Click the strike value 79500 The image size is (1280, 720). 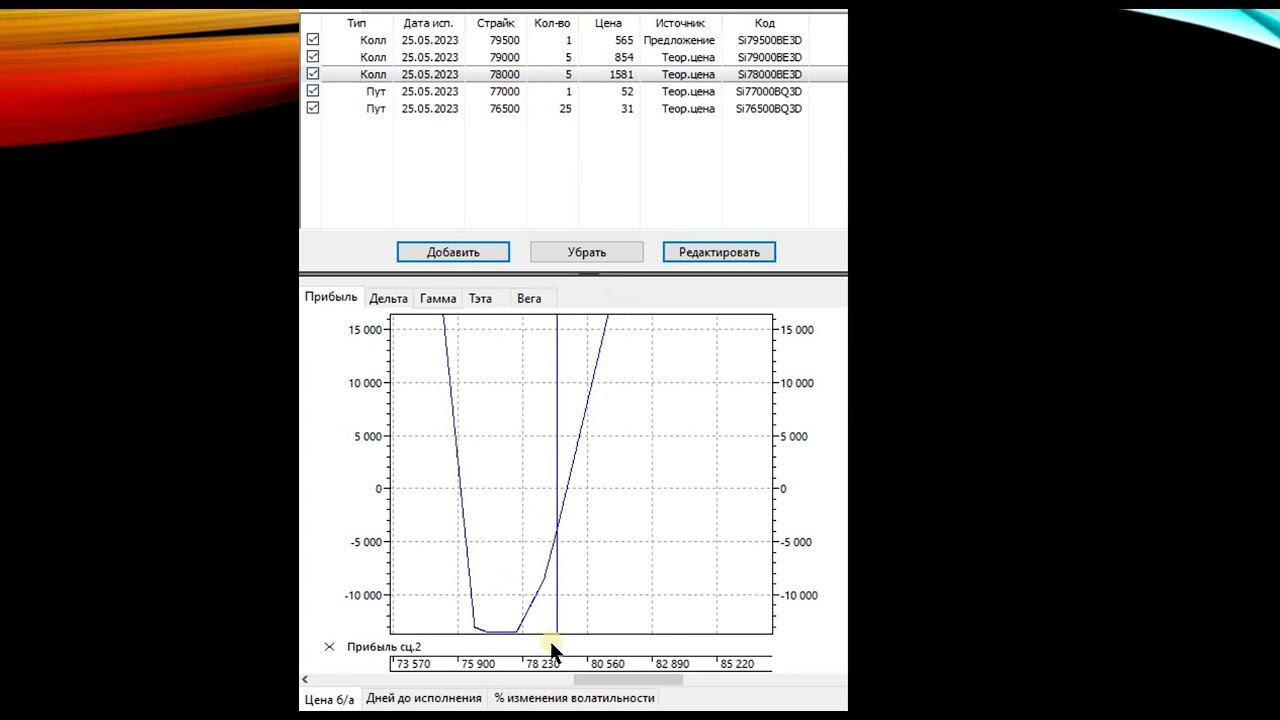pyautogui.click(x=503, y=40)
